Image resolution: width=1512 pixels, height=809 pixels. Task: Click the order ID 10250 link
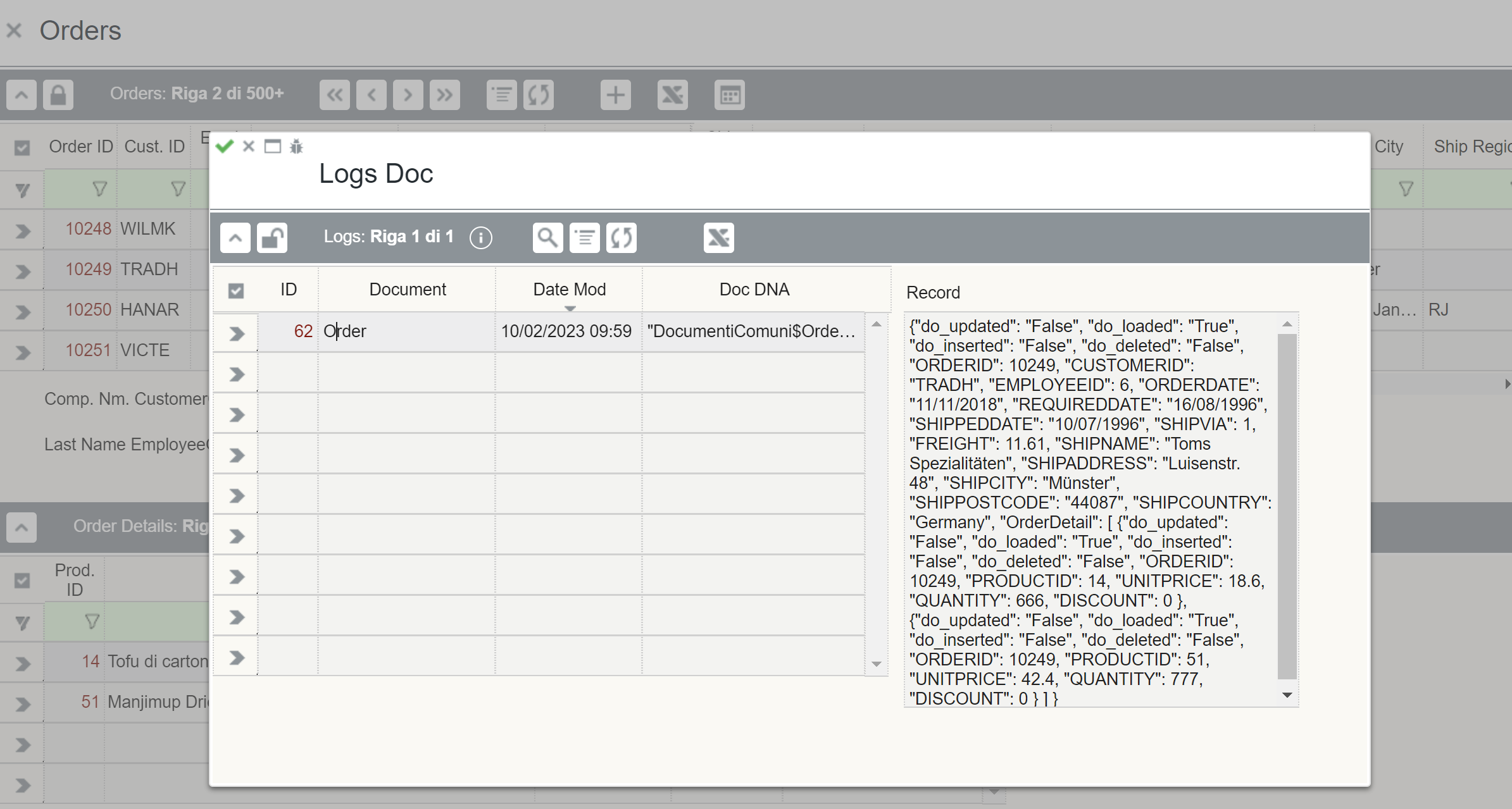point(88,310)
